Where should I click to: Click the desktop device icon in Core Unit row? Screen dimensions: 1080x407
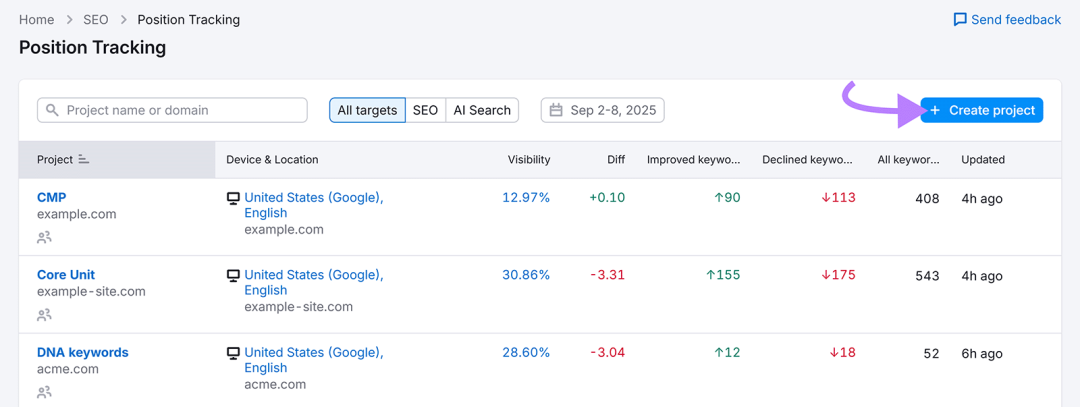(x=233, y=275)
